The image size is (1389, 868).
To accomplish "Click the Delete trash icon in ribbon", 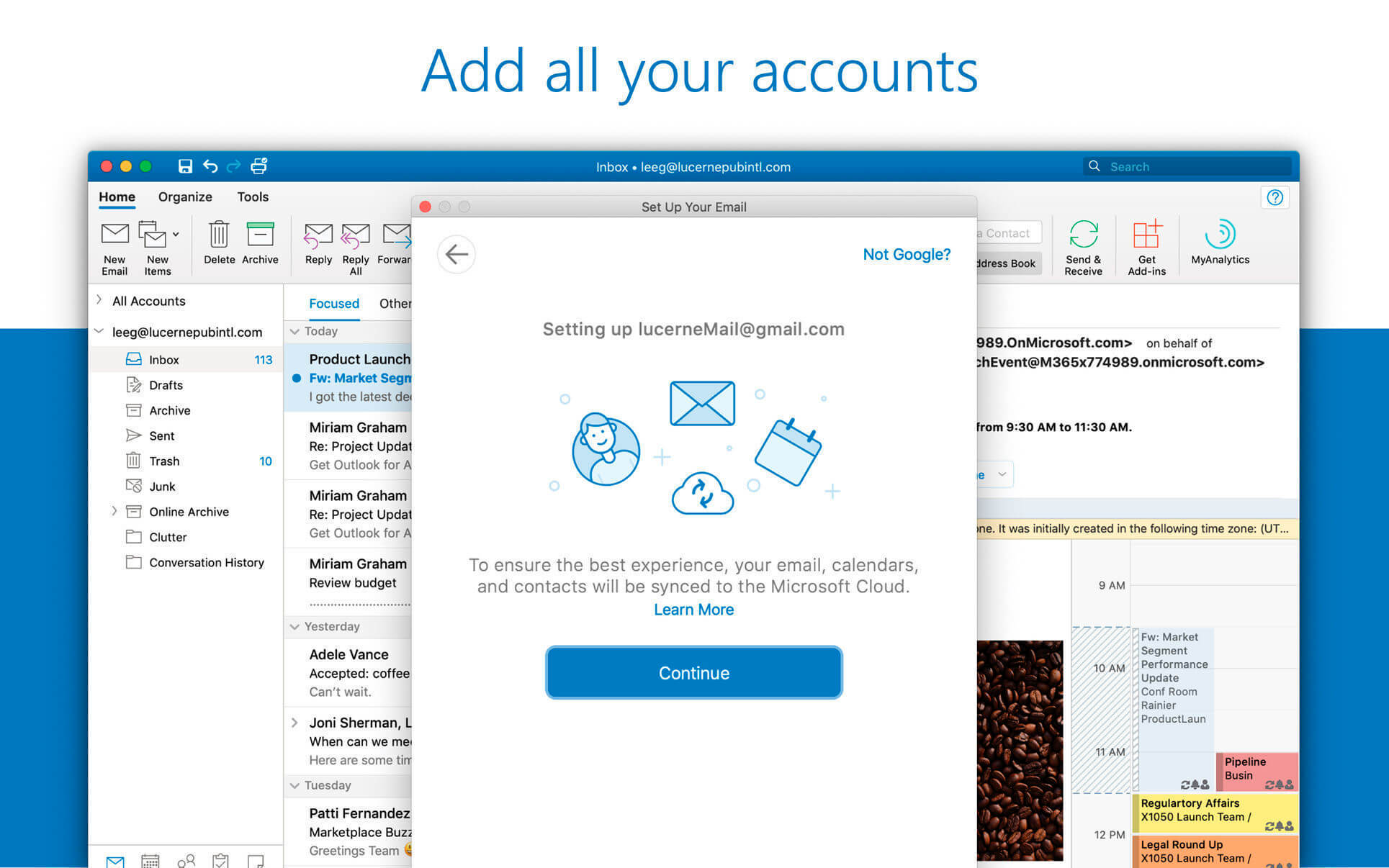I will click(219, 235).
